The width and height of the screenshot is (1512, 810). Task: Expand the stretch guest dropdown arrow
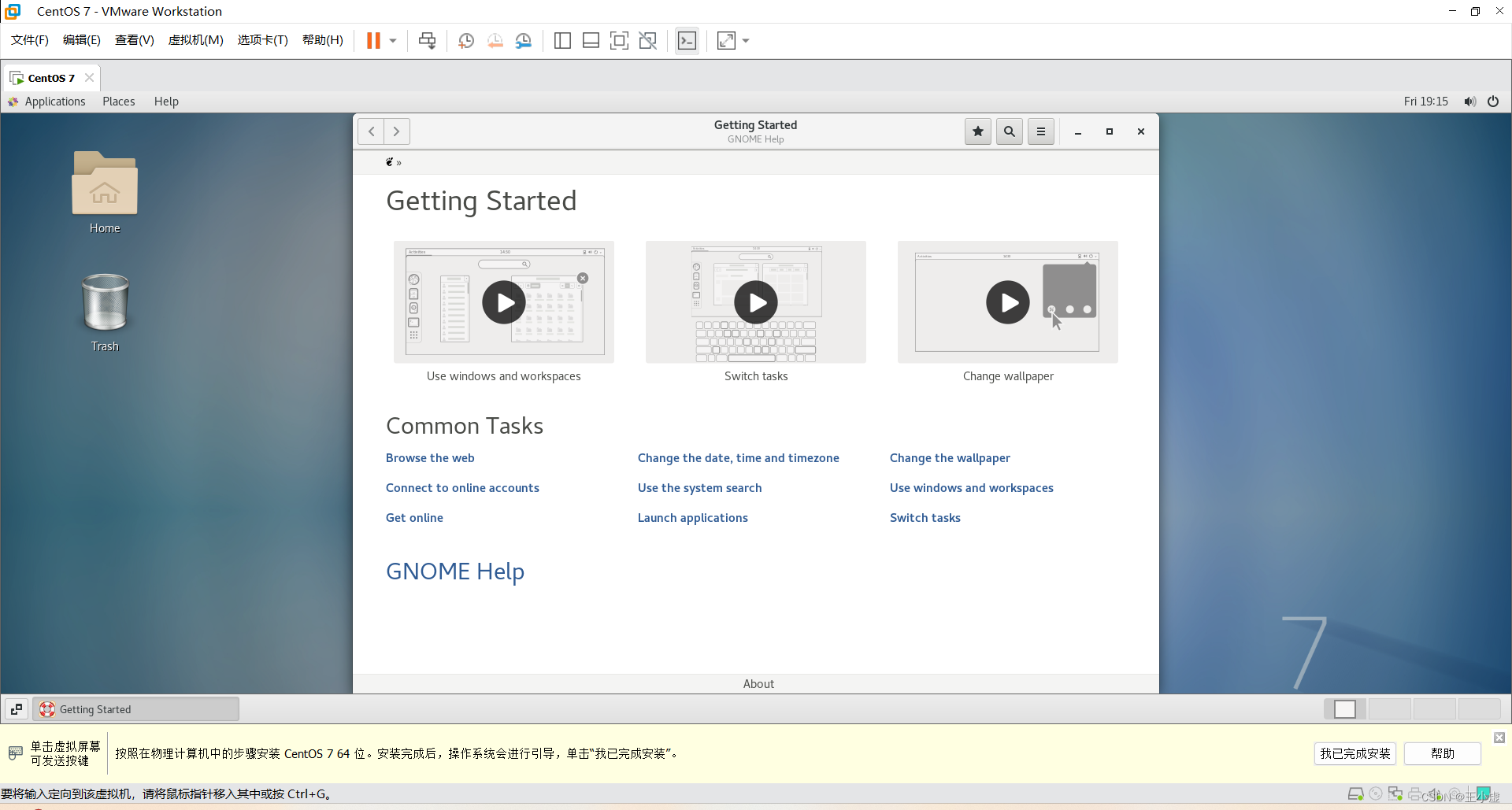click(746, 40)
